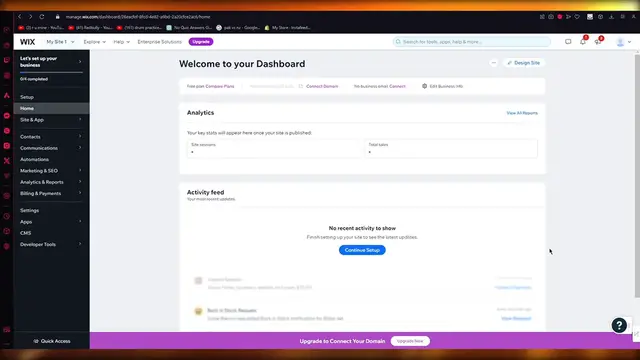Click the purple Upgrade button
This screenshot has height=360, width=640.
[x=201, y=42]
